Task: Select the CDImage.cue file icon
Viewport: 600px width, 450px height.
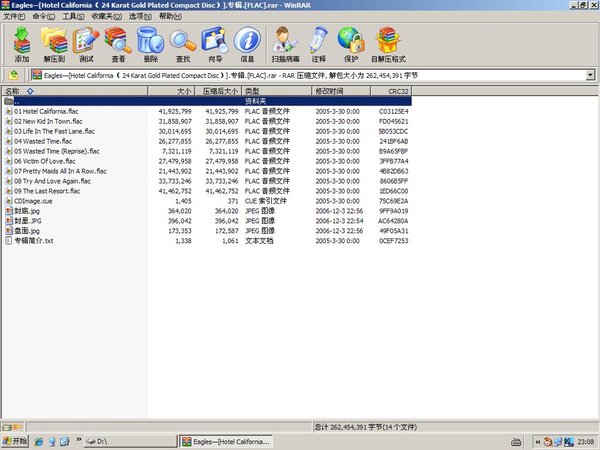Action: [9, 201]
